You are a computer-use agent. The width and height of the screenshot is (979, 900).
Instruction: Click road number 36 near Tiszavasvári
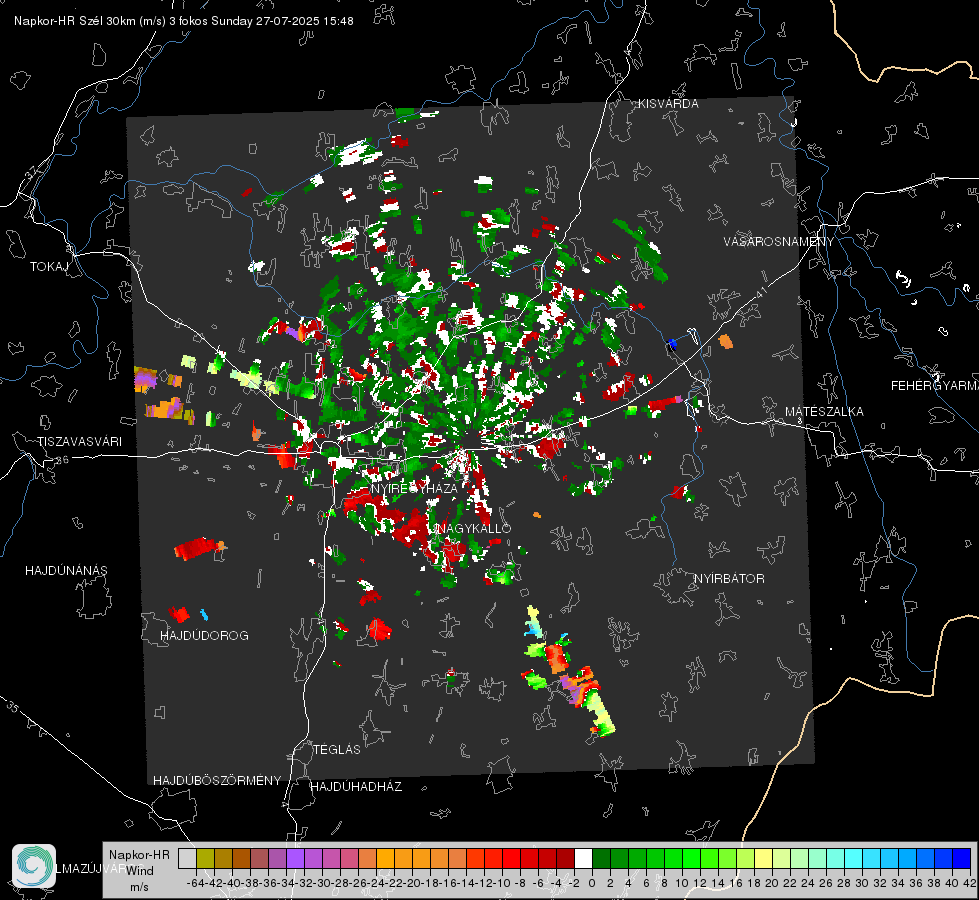point(62,460)
